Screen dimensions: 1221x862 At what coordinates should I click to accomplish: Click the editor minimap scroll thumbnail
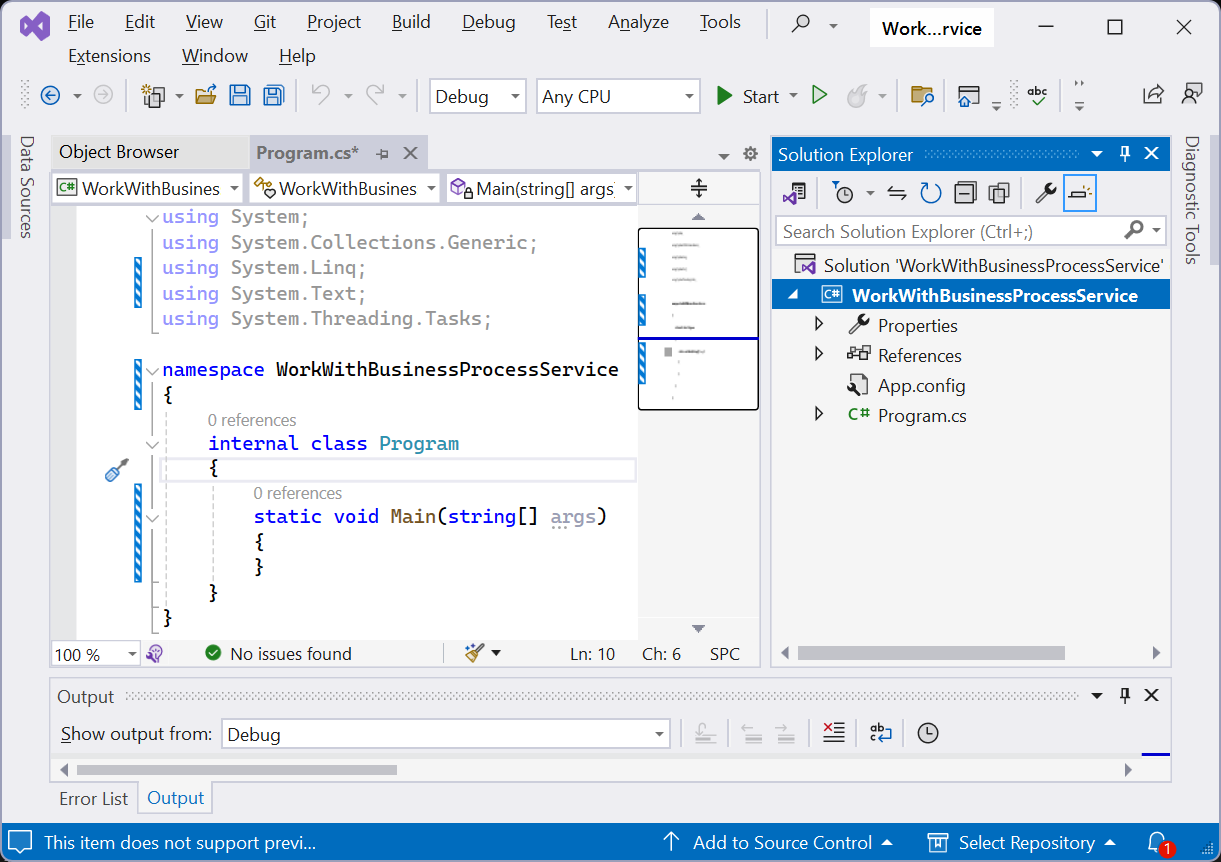click(698, 319)
